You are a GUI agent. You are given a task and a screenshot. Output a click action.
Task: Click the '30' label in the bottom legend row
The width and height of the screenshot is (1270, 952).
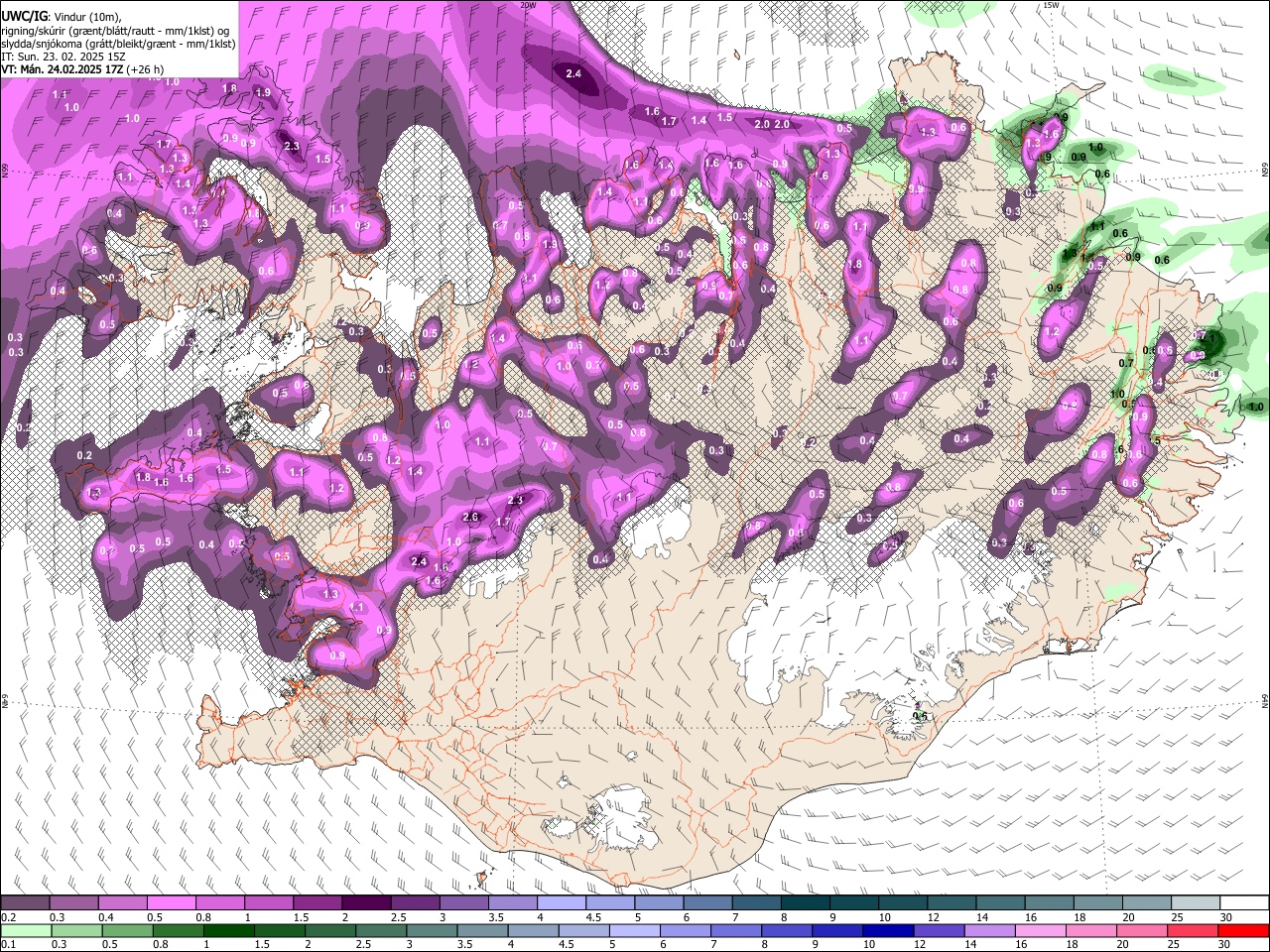[x=1226, y=945]
